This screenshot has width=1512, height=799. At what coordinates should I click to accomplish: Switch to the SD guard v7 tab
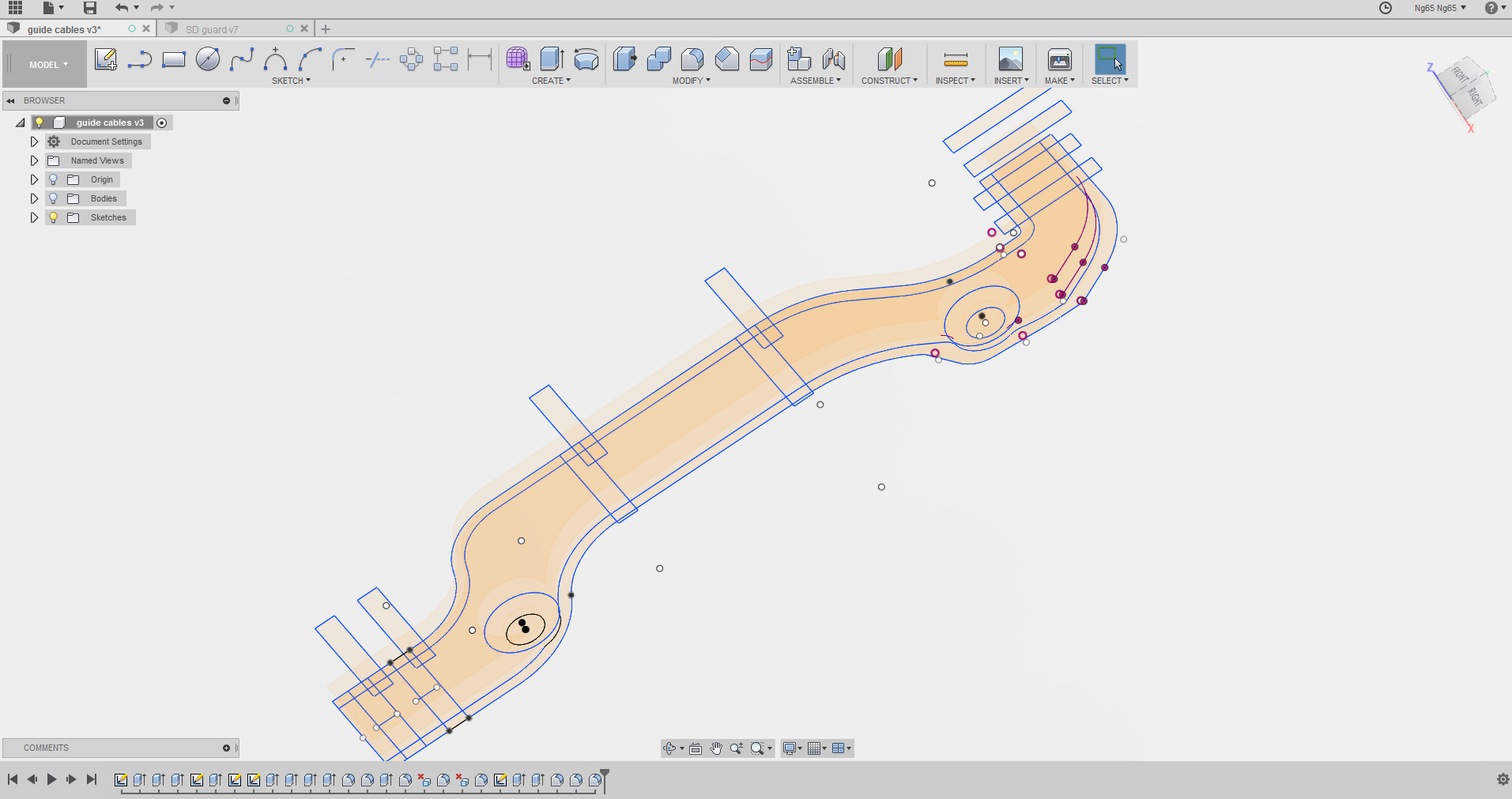pyautogui.click(x=212, y=29)
